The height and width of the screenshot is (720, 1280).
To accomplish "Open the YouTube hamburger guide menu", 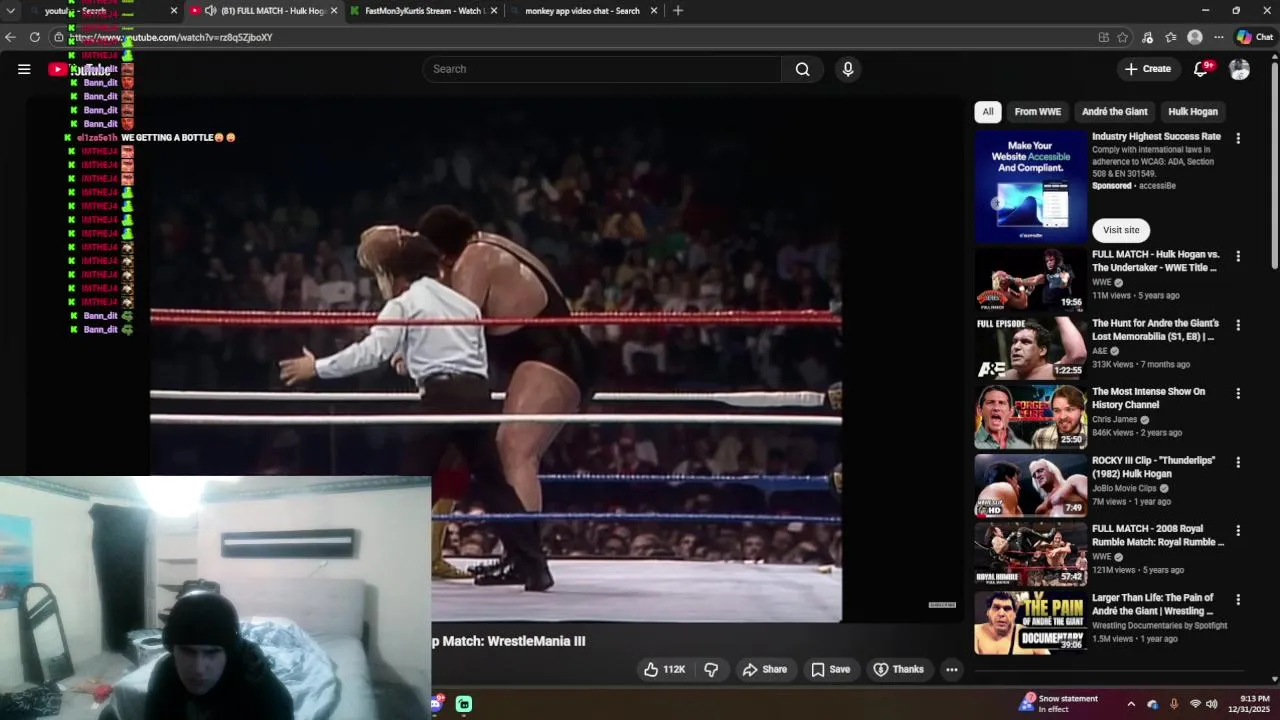I will pos(24,69).
